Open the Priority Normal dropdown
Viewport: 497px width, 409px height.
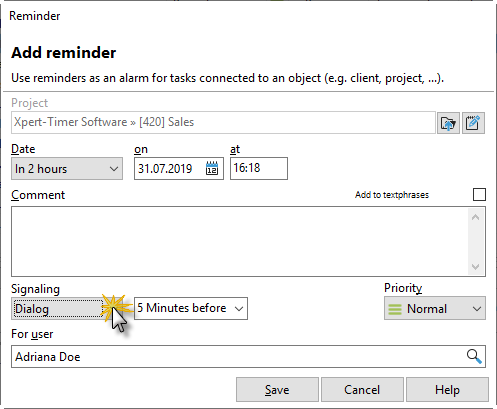435,308
